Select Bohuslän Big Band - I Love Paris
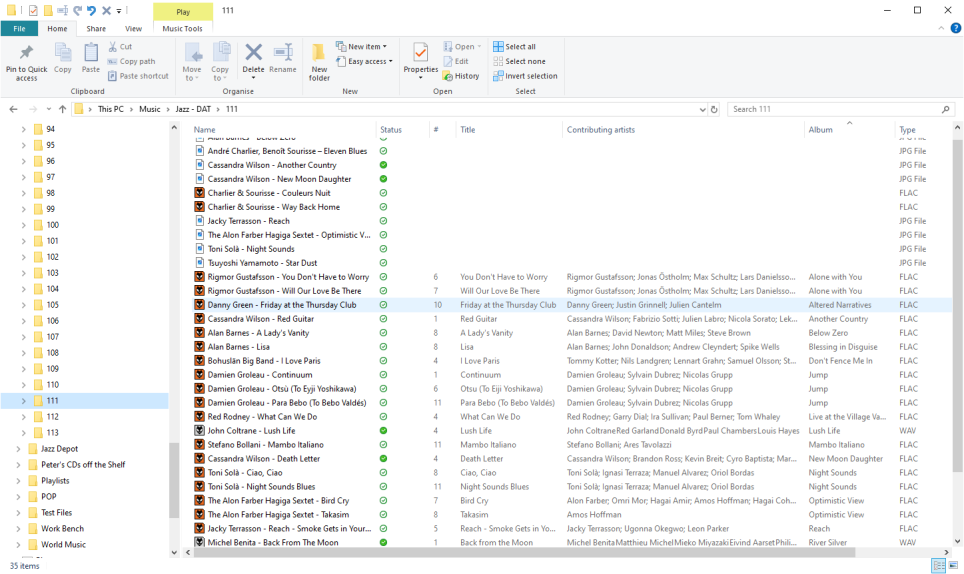Image resolution: width=964 pixels, height=574 pixels. tap(264, 361)
